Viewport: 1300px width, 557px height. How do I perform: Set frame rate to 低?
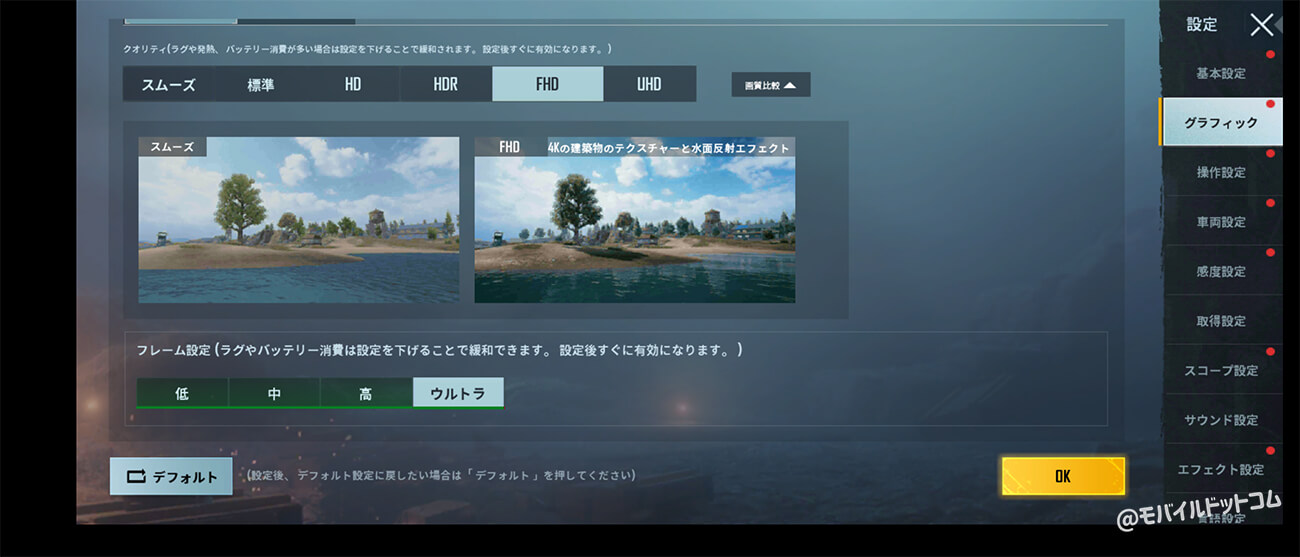182,393
